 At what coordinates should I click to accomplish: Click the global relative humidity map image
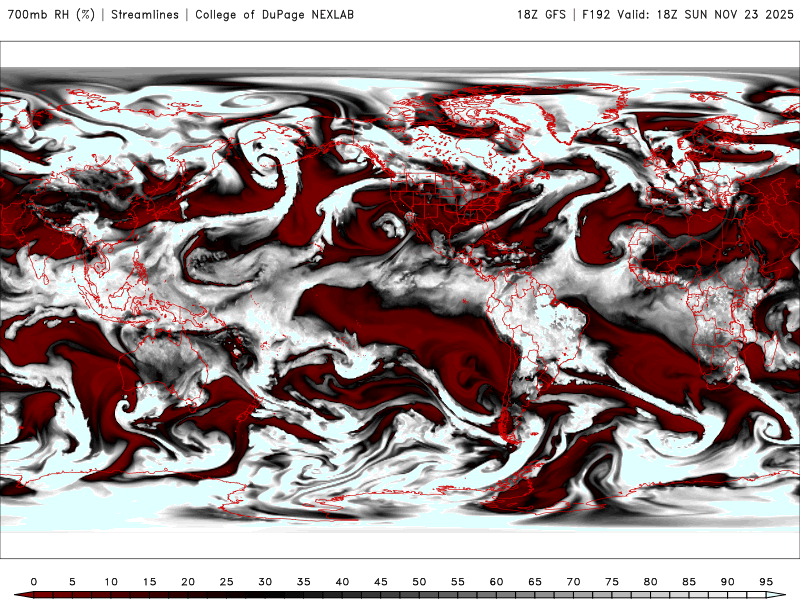point(400,300)
